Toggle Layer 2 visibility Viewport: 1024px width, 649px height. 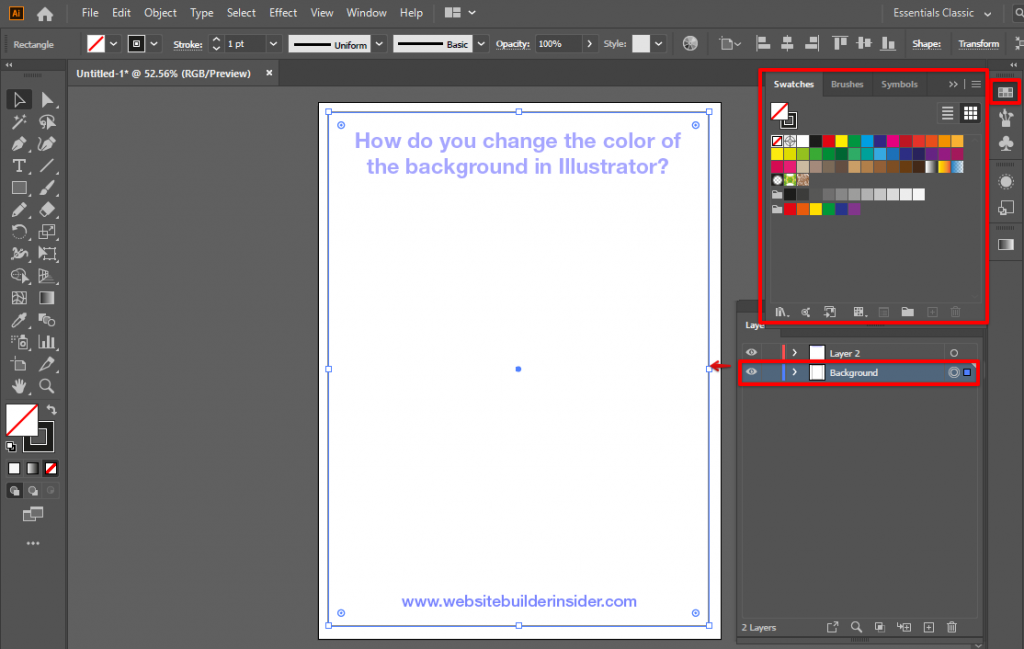751,351
